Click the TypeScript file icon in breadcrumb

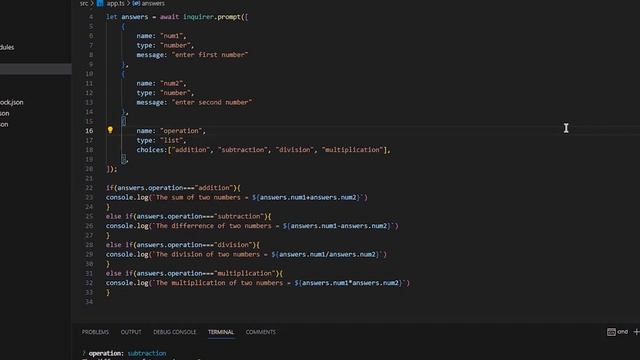point(100,3)
